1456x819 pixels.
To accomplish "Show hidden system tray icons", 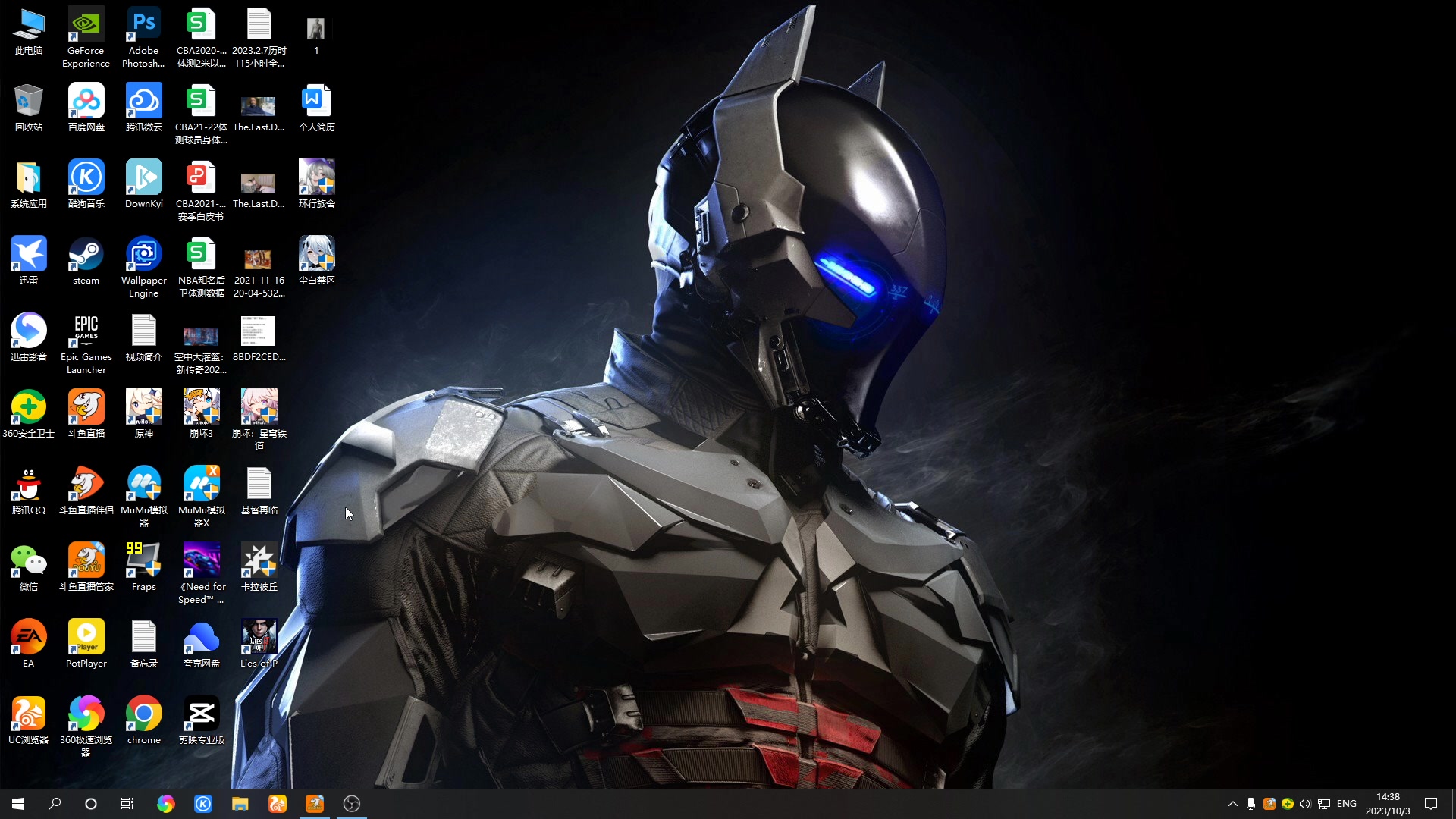I will (1232, 804).
